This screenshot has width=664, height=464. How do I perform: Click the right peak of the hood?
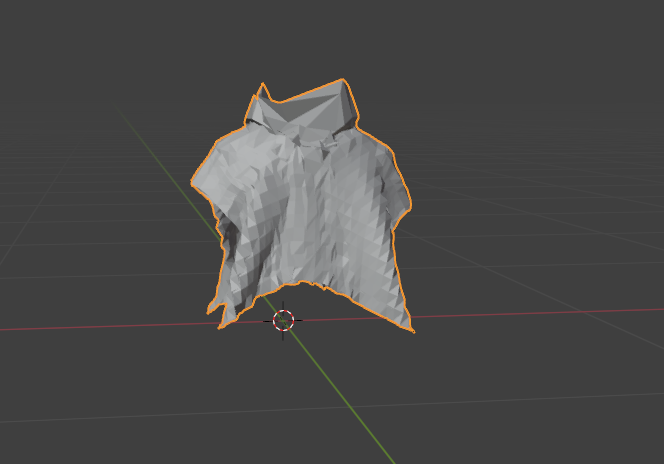click(x=344, y=82)
